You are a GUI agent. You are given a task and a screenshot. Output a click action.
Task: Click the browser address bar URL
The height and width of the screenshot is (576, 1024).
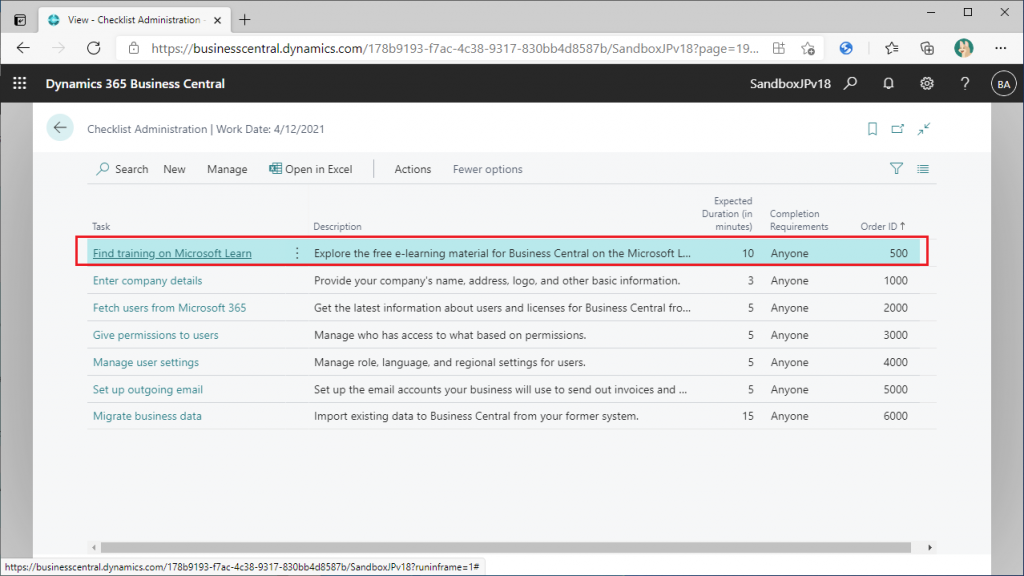(x=455, y=48)
